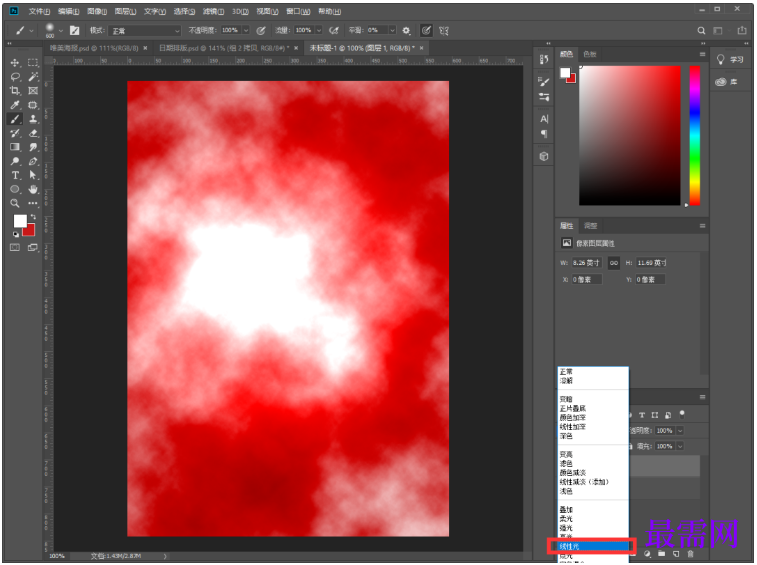757x565 pixels.
Task: Select the Lasso tool
Action: point(15,77)
